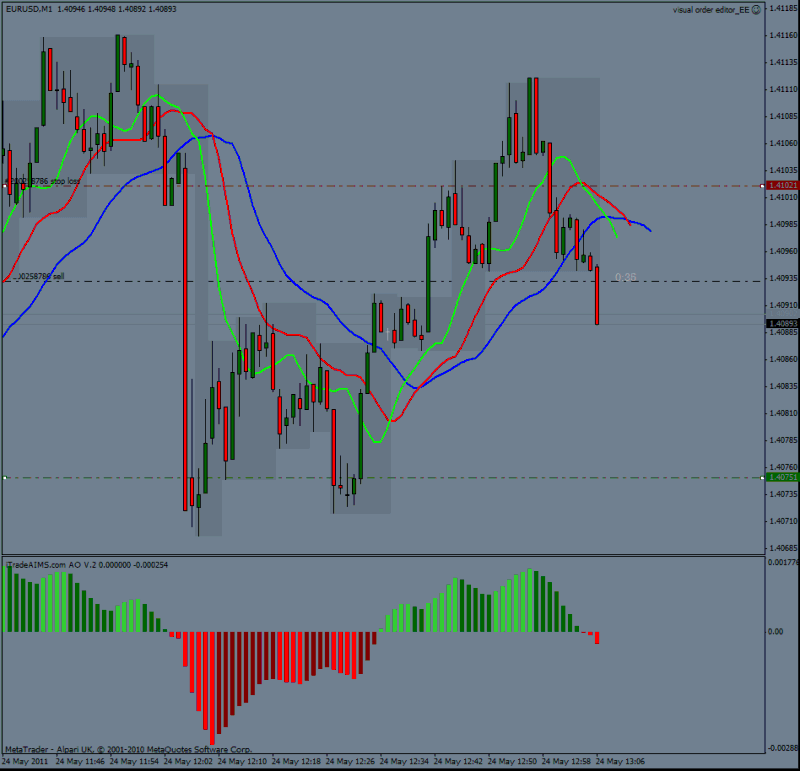Click the red 1.41021 stop loss price tag
Viewport: 800px width, 771px height.
coord(782,185)
